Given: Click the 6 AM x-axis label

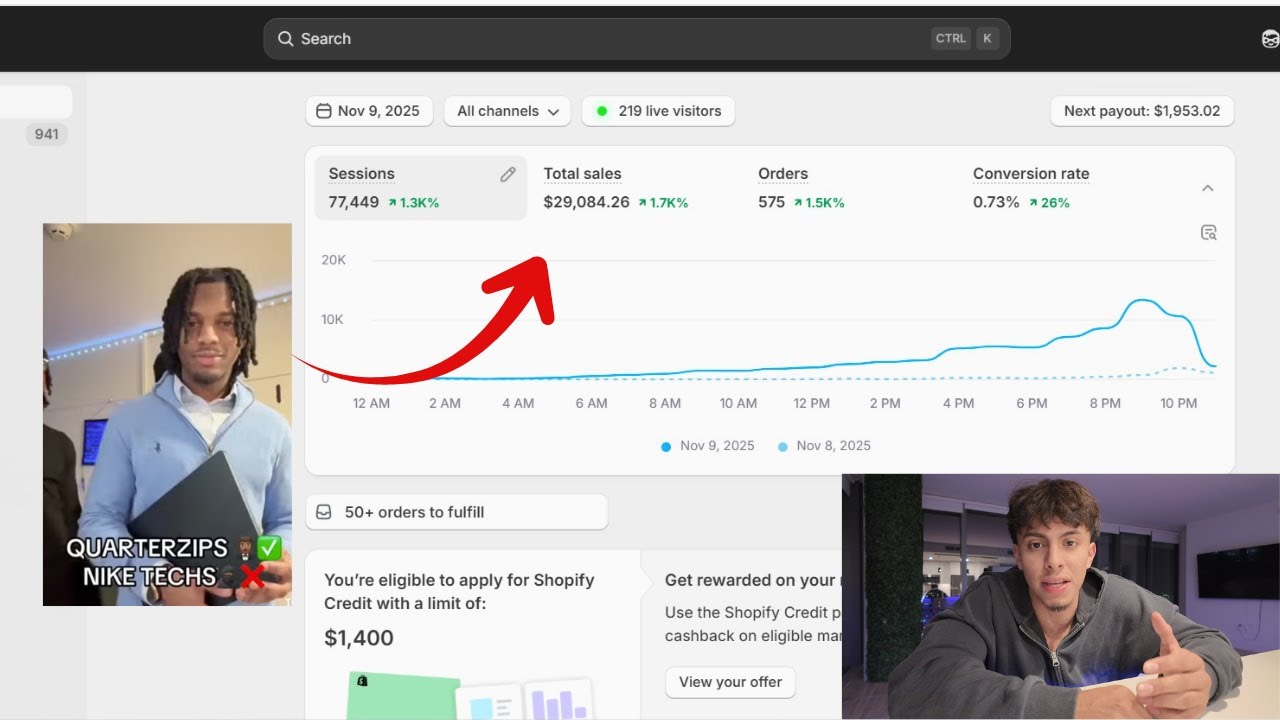Looking at the screenshot, I should click(591, 404).
